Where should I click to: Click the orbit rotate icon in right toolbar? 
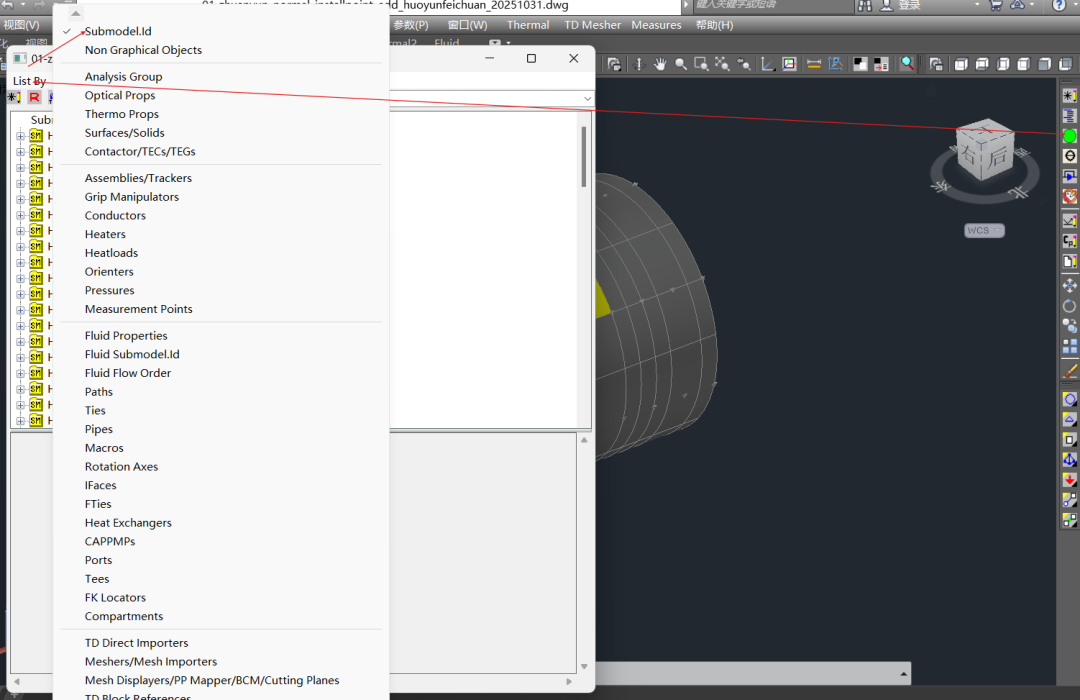(x=1069, y=306)
